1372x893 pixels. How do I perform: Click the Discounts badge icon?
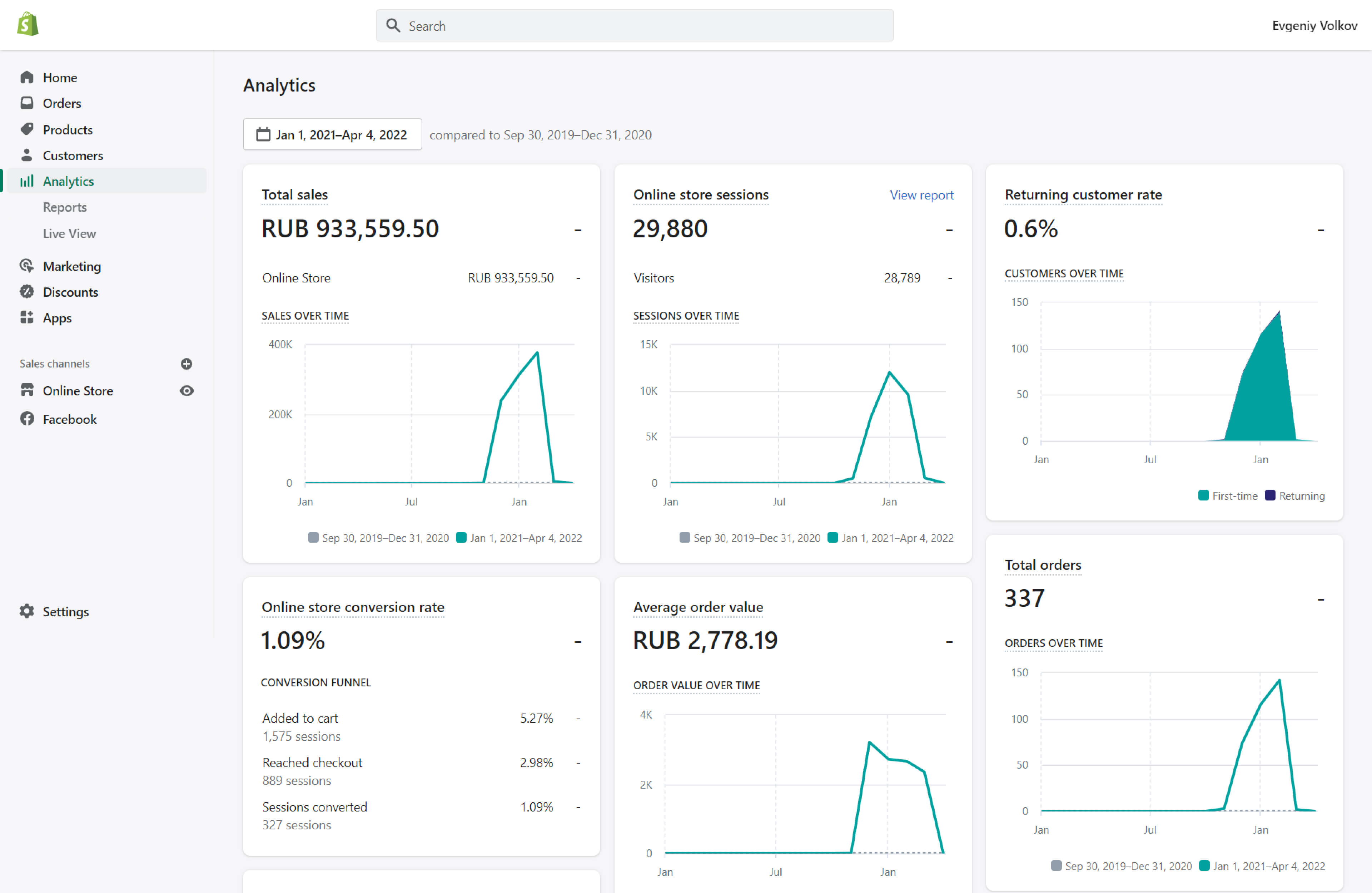point(26,292)
